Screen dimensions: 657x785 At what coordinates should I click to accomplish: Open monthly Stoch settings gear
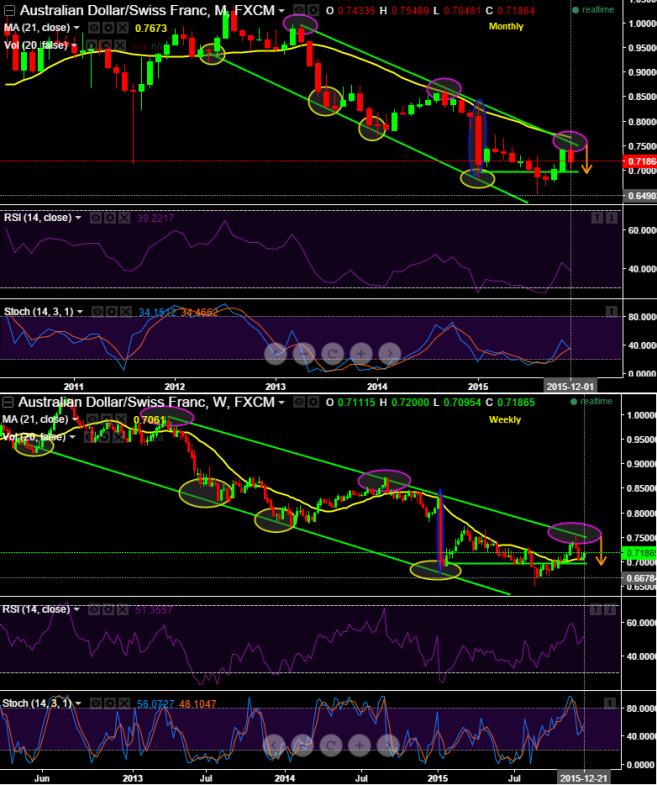111,312
